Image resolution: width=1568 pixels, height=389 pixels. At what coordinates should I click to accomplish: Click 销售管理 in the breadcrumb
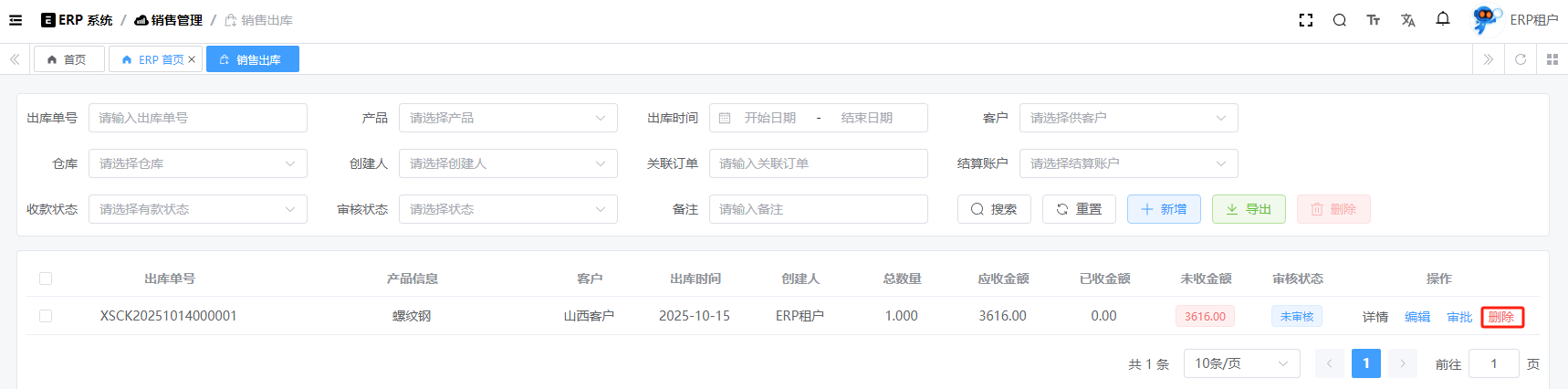pyautogui.click(x=169, y=20)
